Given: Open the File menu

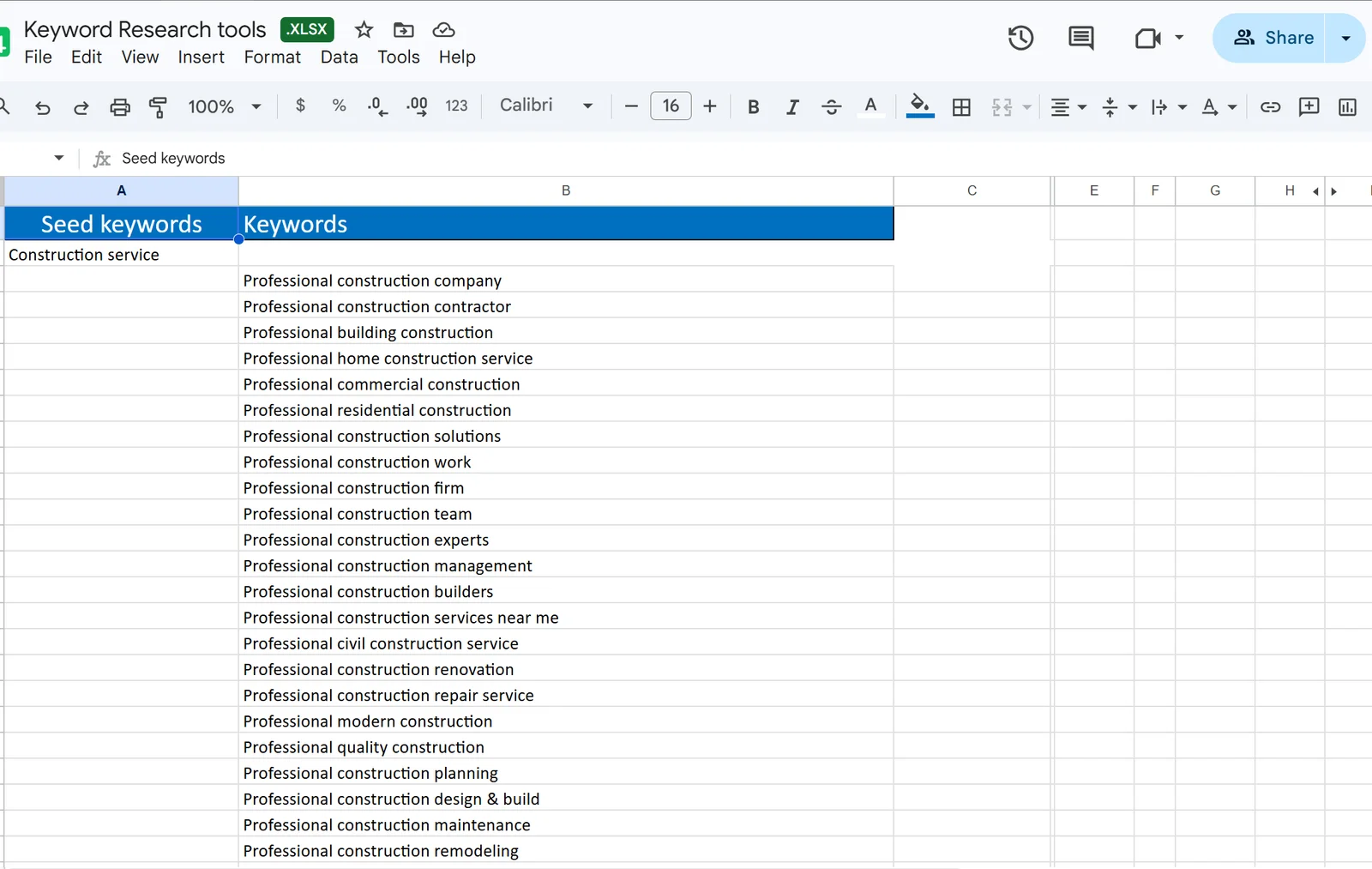Looking at the screenshot, I should (38, 57).
